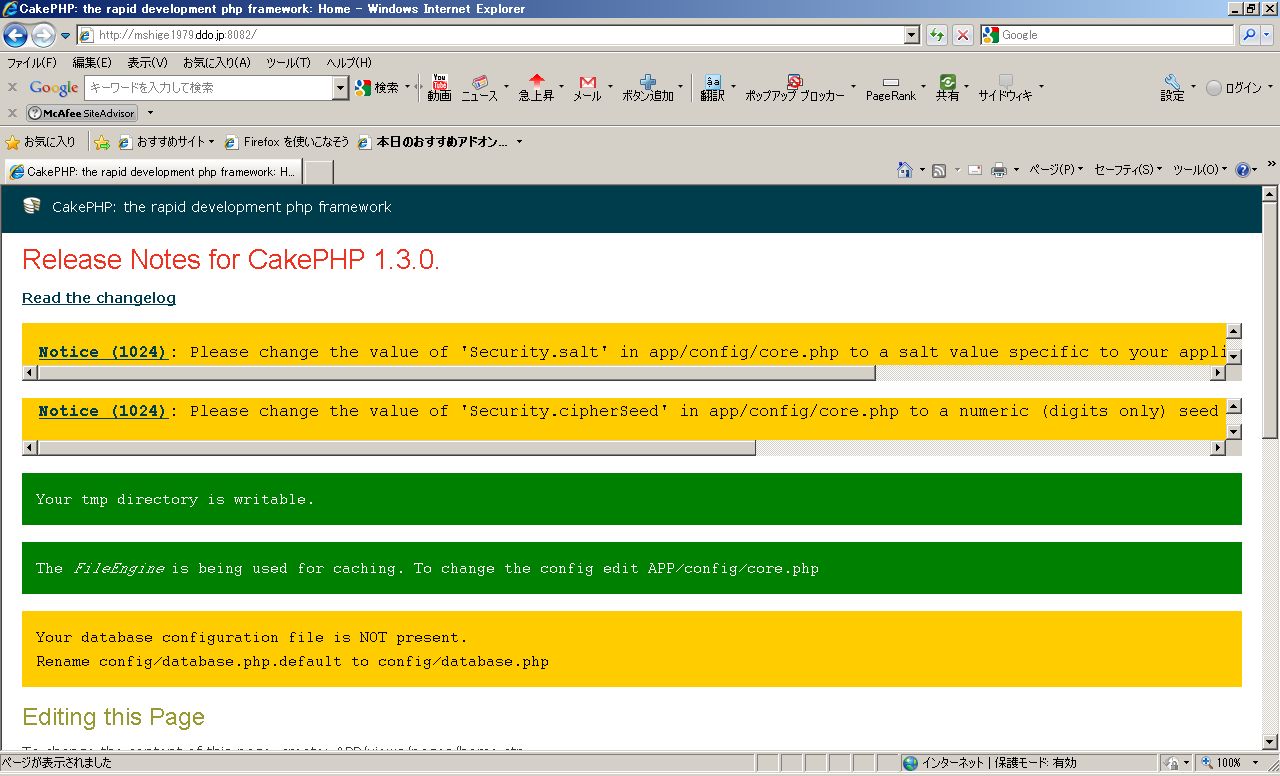Click the Home icon in command bar

pos(904,170)
